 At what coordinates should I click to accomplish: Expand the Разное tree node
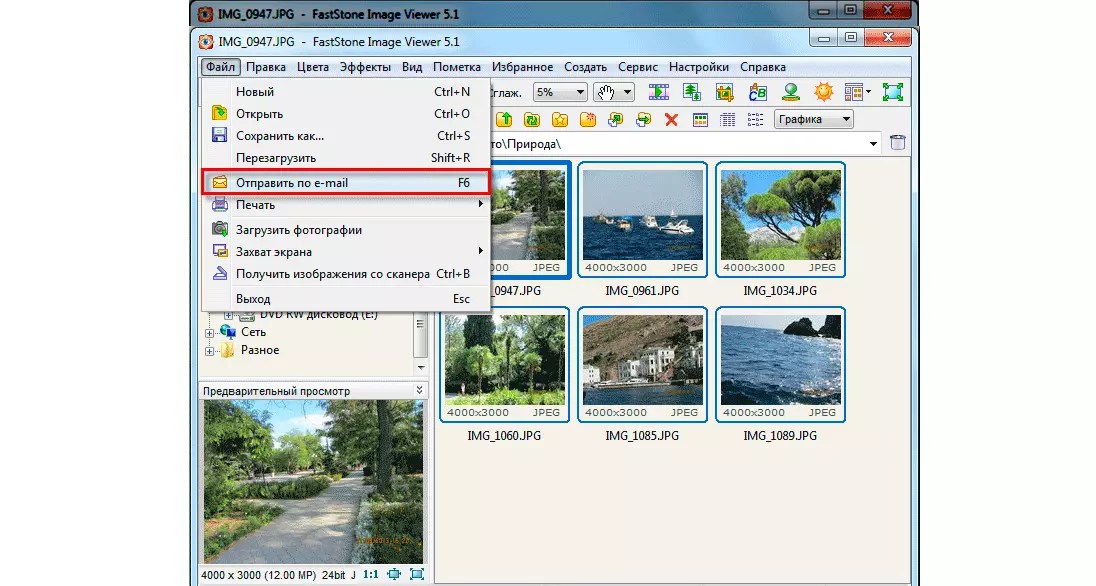click(x=210, y=351)
